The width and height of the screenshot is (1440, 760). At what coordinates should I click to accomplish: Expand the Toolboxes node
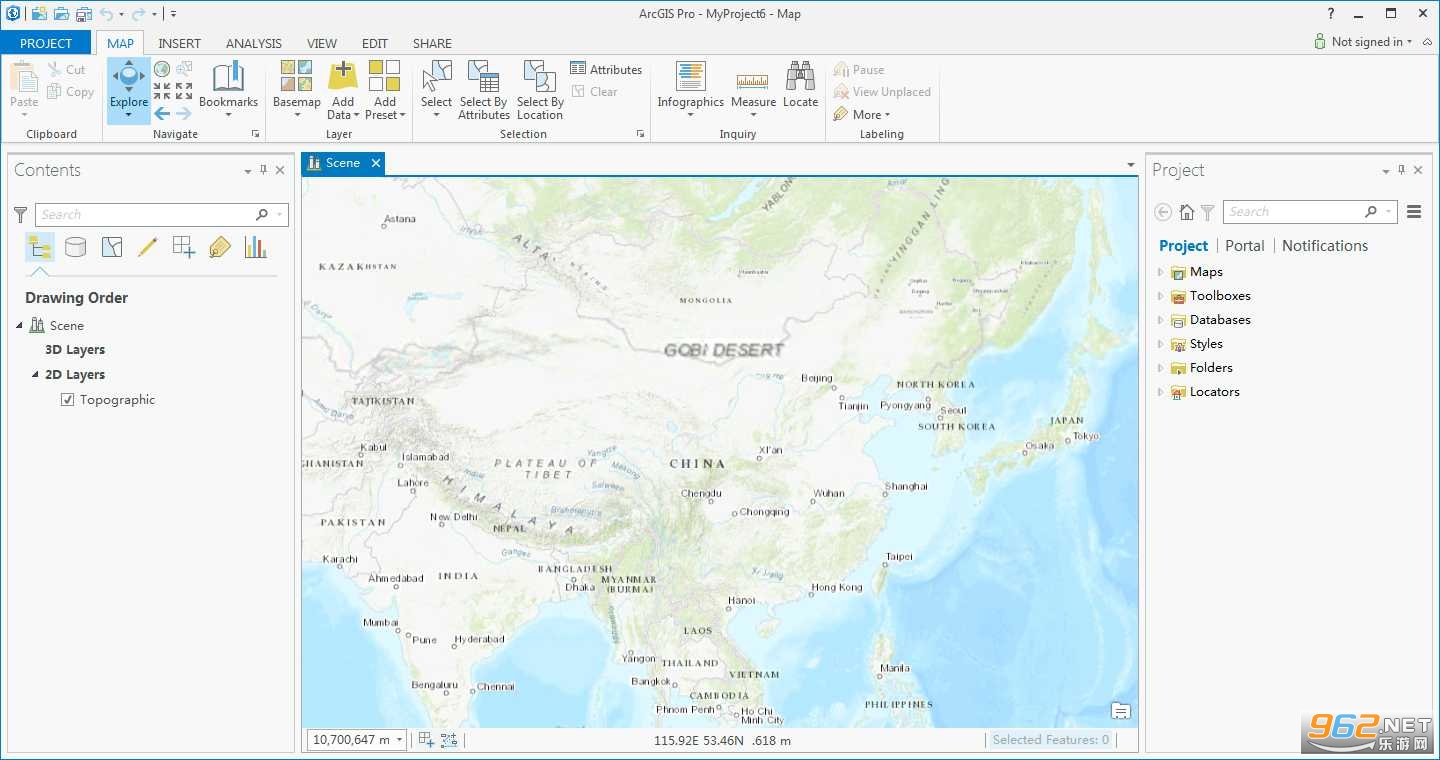[1161, 296]
